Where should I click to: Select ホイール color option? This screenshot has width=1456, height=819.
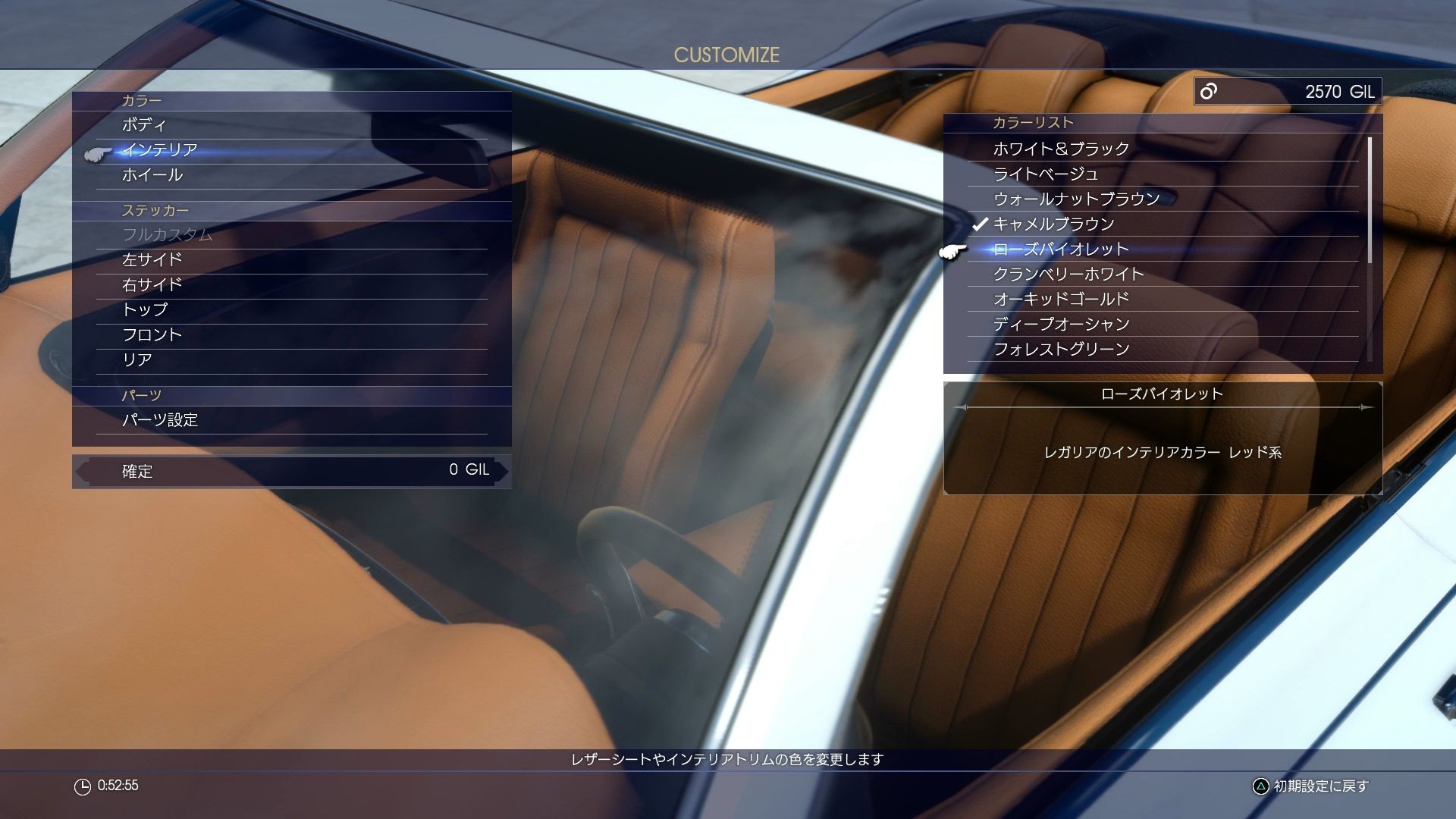coord(292,175)
